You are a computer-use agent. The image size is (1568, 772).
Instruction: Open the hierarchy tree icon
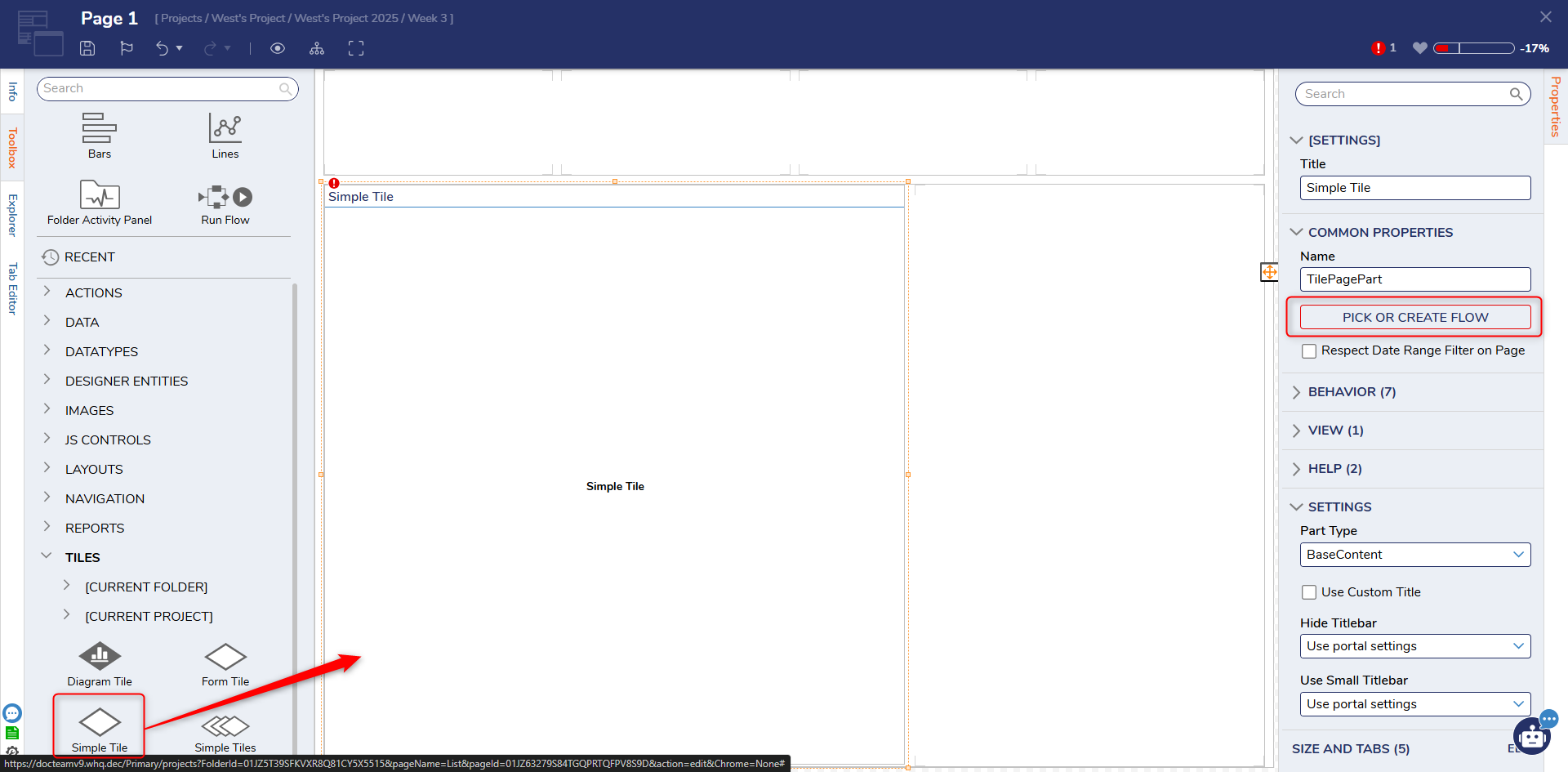(317, 48)
